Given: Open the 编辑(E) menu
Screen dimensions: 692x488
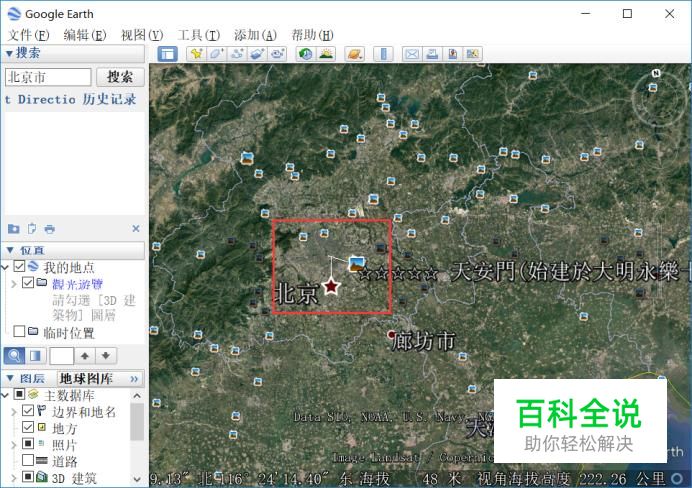Looking at the screenshot, I should (x=85, y=35).
